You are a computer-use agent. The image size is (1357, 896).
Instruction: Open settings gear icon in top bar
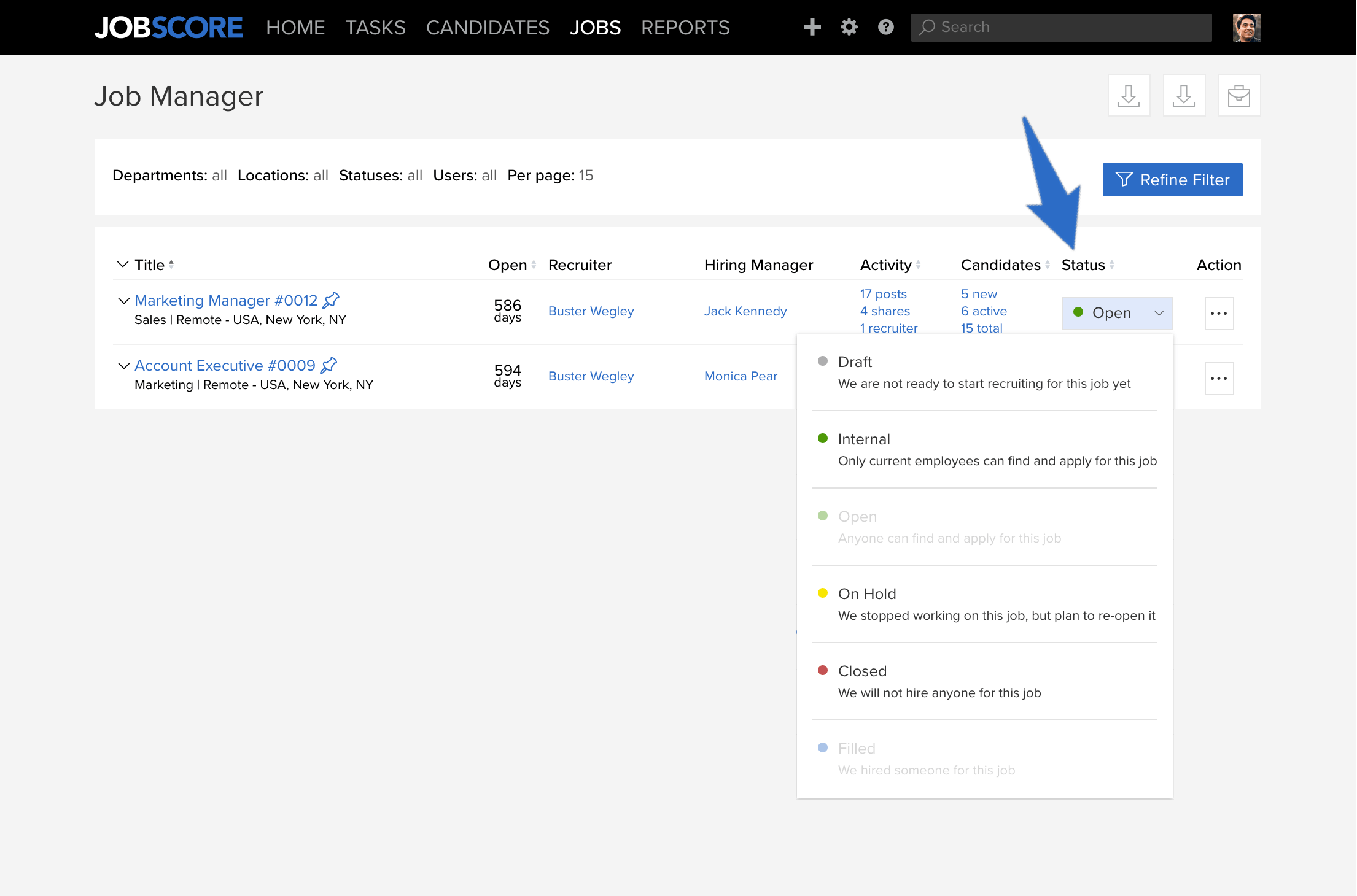tap(849, 27)
